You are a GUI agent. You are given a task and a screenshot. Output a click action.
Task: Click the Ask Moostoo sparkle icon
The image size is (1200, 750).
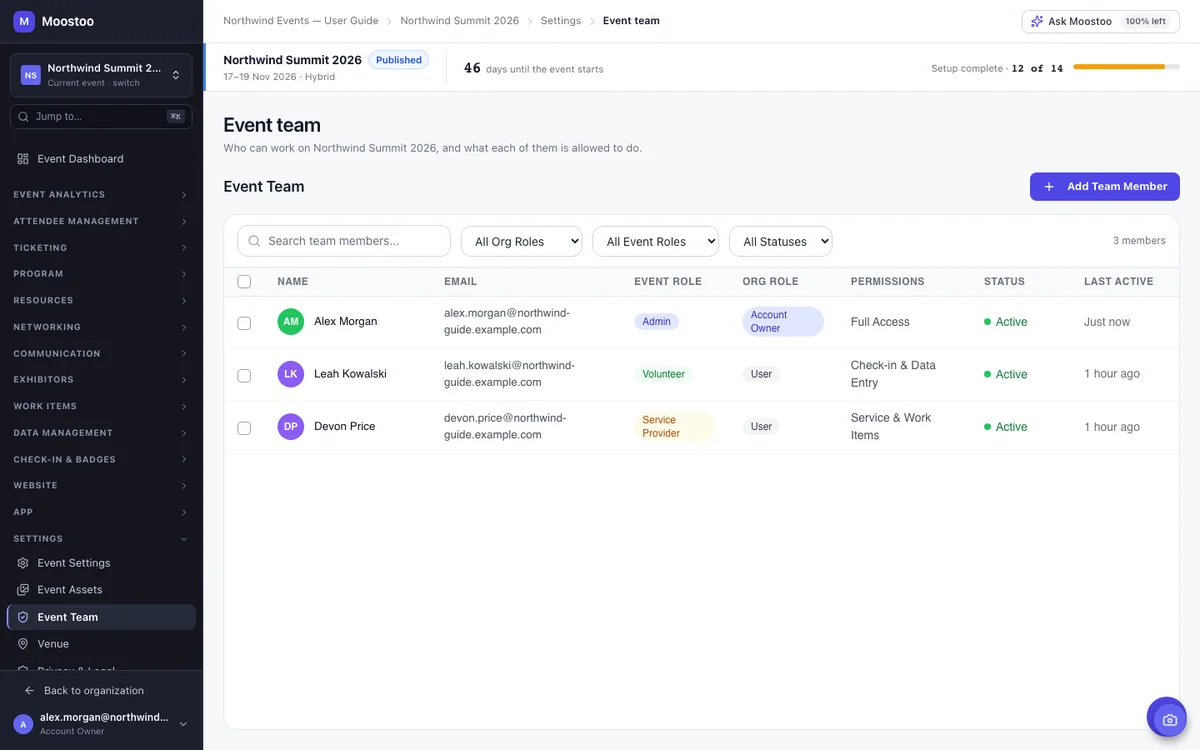tap(1037, 21)
